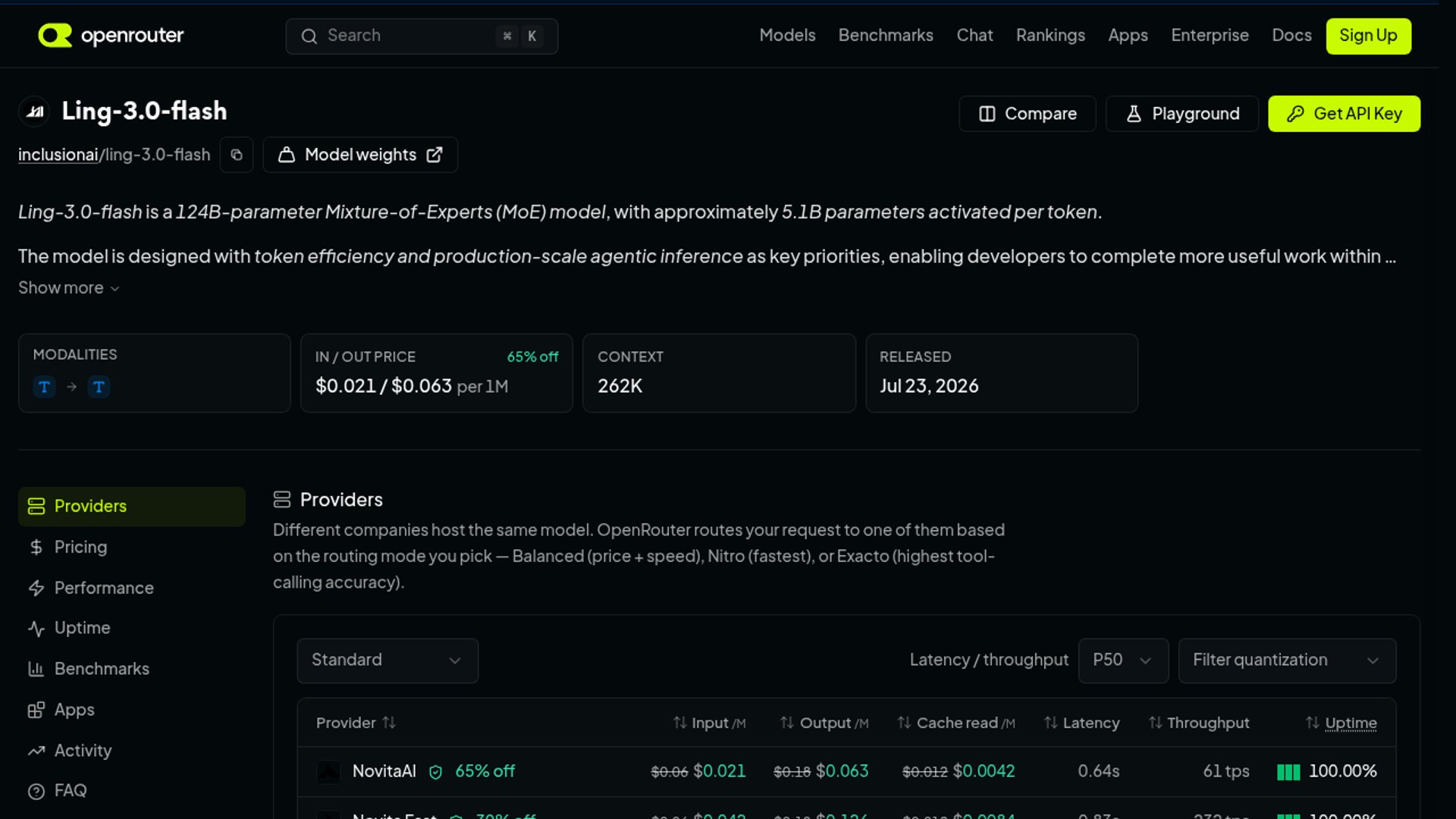Click the NovitaAI uptime bars indicator
1456x819 pixels.
point(1288,772)
